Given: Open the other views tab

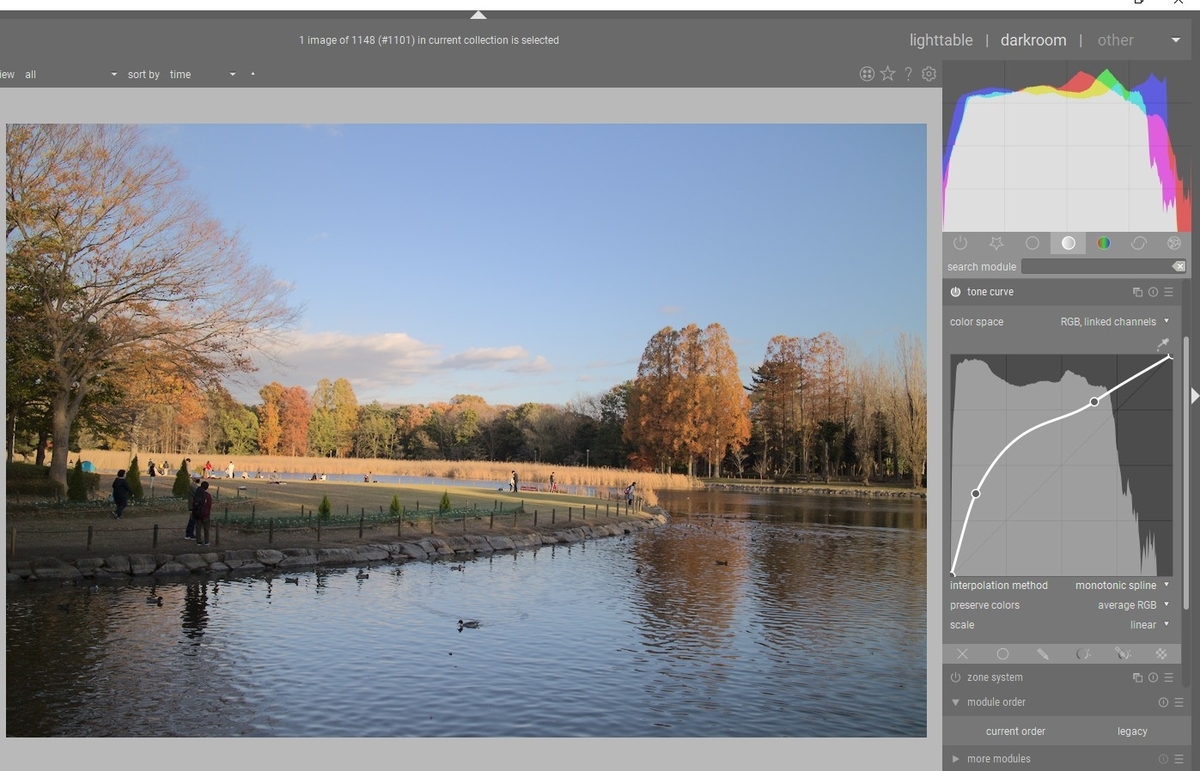Looking at the screenshot, I should 1115,40.
